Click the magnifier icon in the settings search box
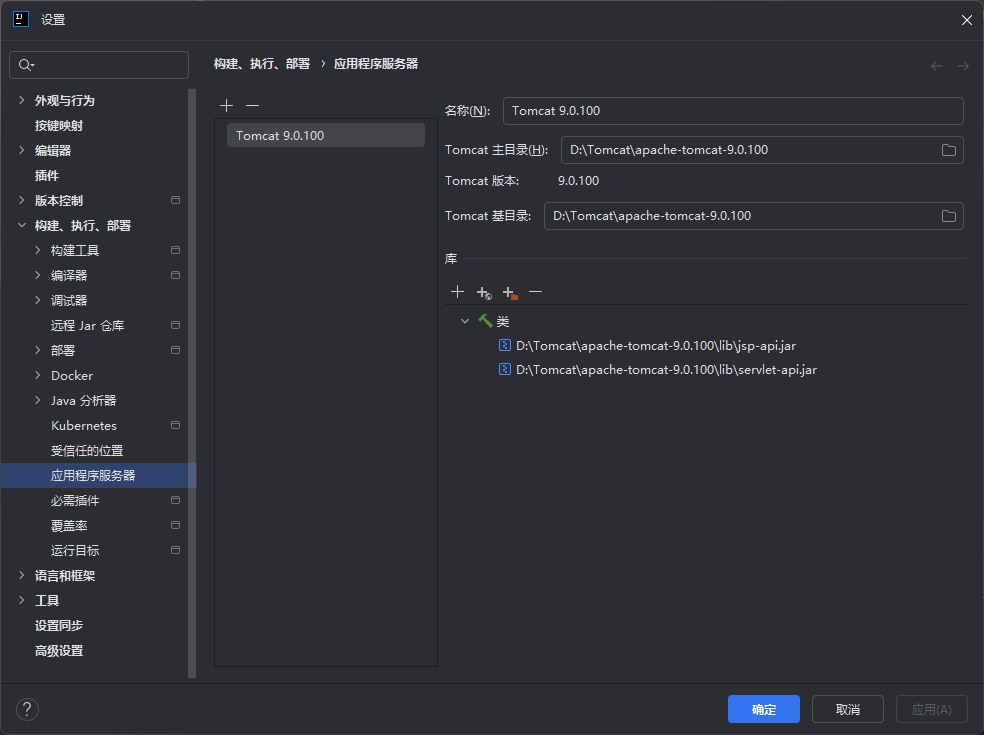This screenshot has height=735, width=984. pos(26,65)
